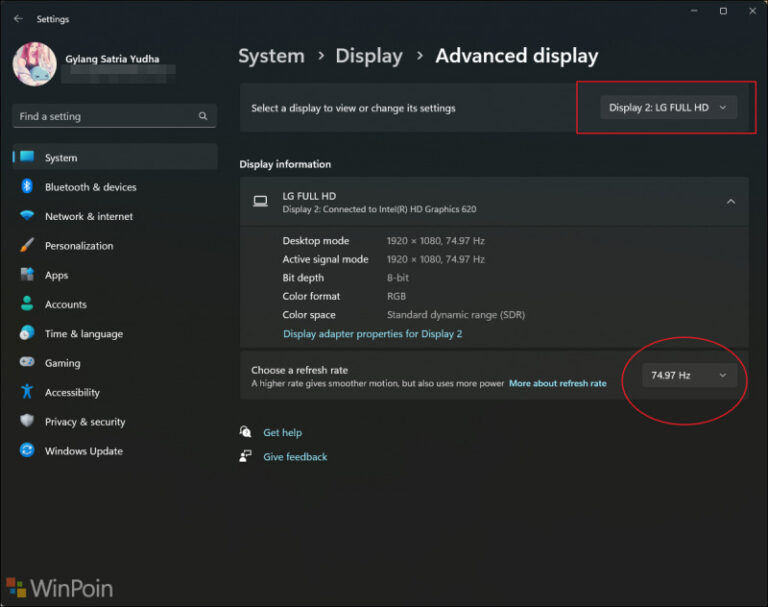Open the Accessibility figure icon
The image size is (768, 607).
(x=27, y=391)
